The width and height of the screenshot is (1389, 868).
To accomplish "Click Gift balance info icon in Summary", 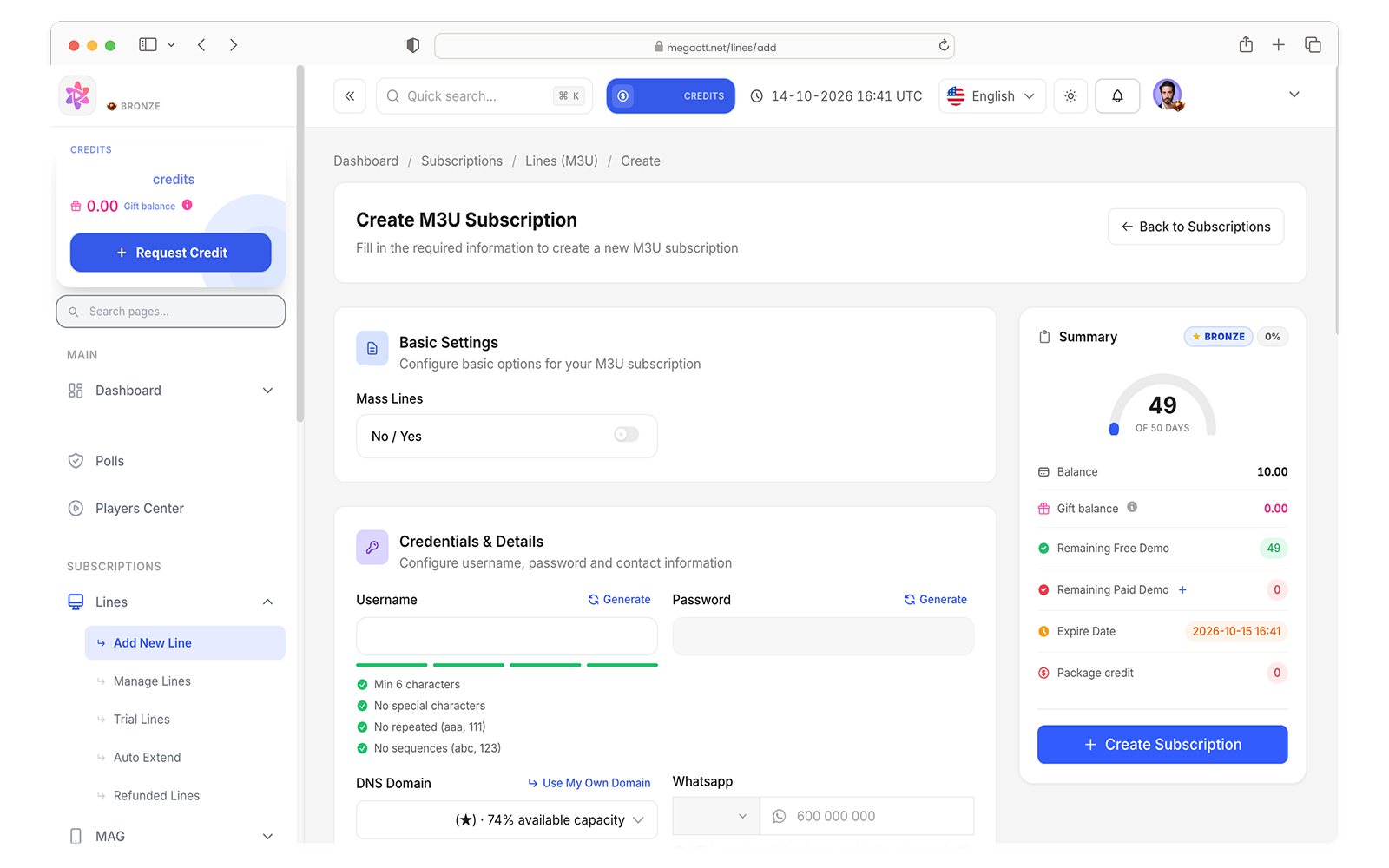I will coord(1132,508).
